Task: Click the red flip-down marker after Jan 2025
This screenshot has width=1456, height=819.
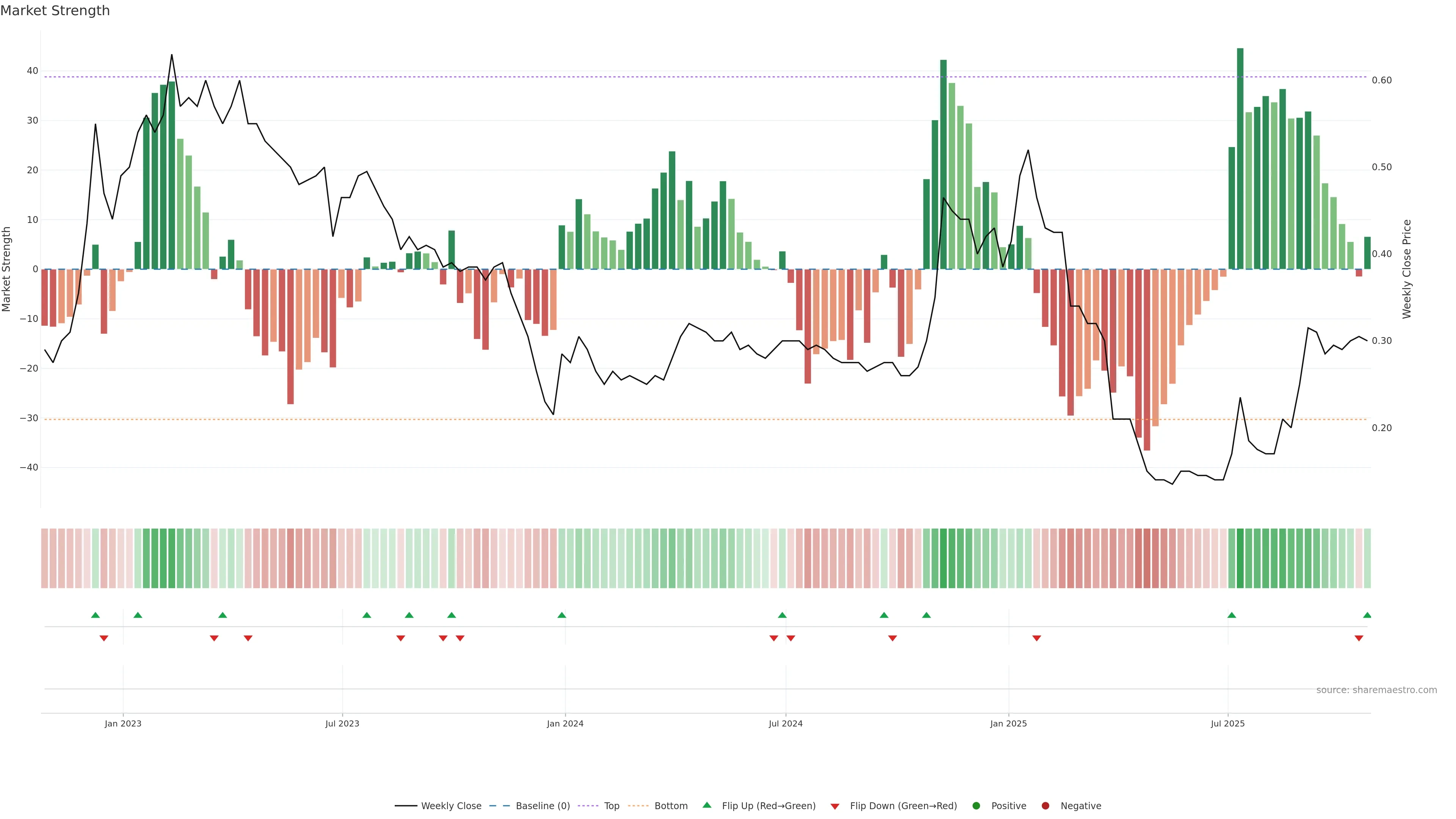Action: (1037, 638)
